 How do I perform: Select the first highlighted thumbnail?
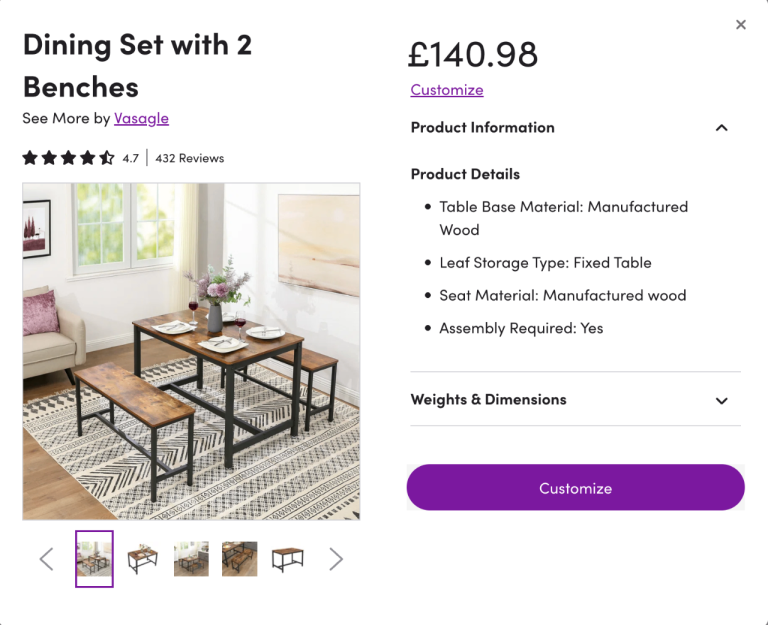coord(95,559)
